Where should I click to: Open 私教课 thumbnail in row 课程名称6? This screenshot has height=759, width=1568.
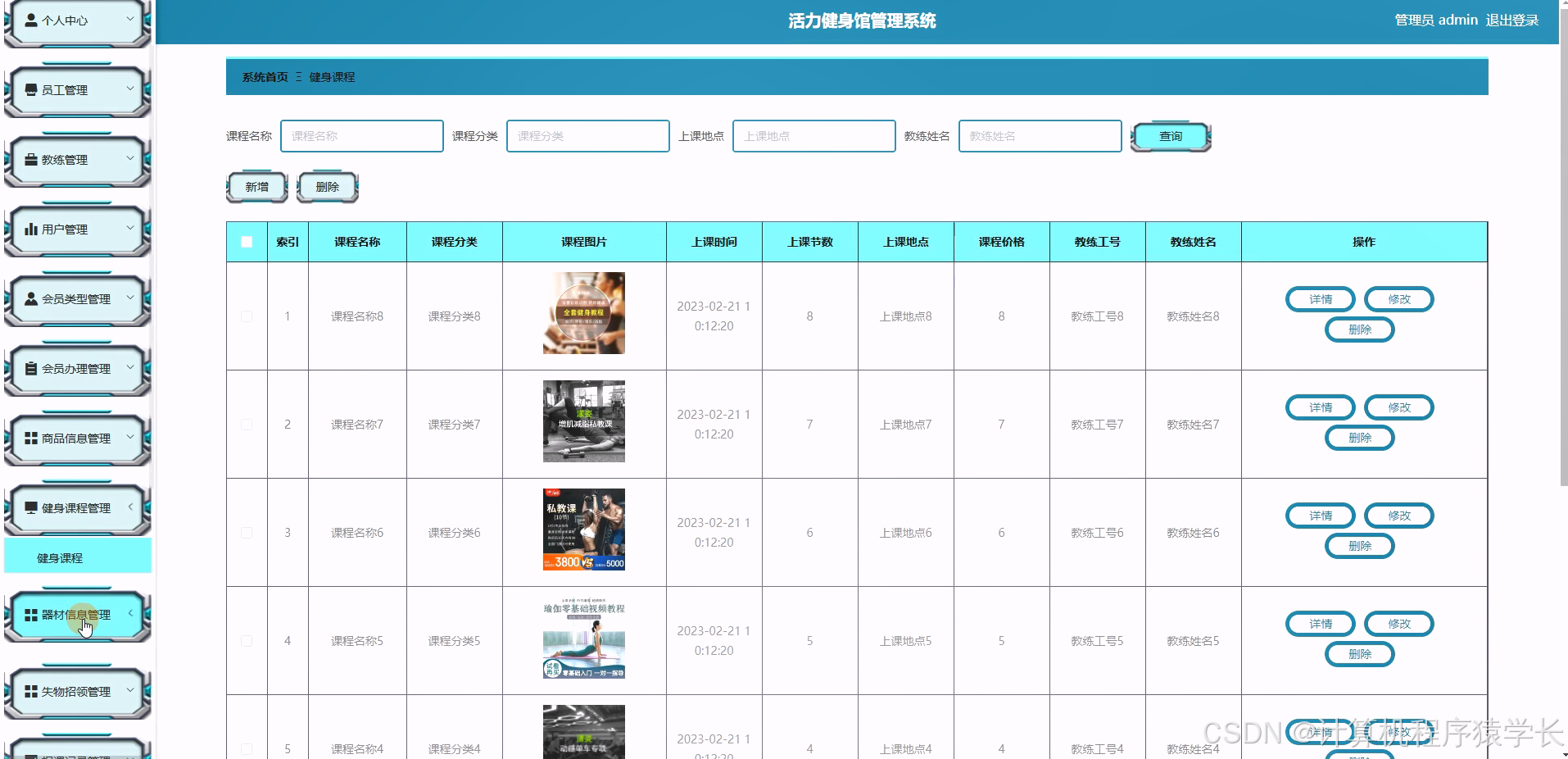(584, 529)
